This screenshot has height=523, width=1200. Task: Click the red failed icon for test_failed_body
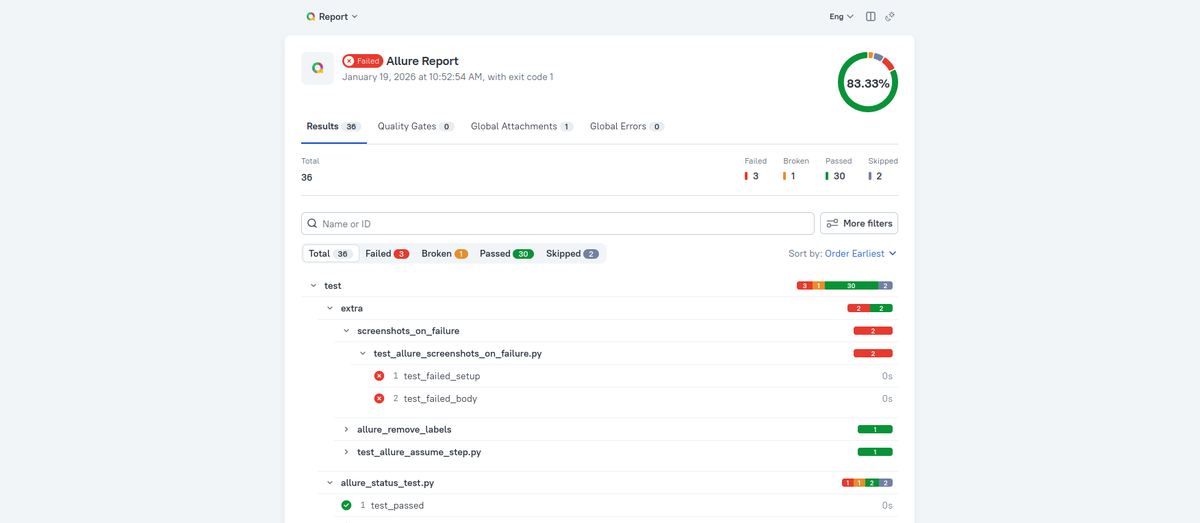pos(379,399)
